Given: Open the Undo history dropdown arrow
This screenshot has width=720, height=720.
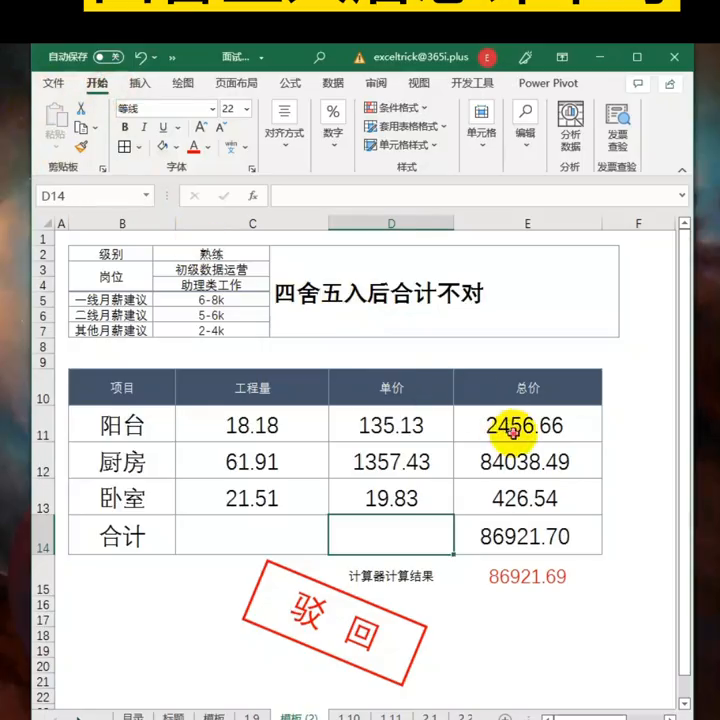Looking at the screenshot, I should tap(155, 57).
